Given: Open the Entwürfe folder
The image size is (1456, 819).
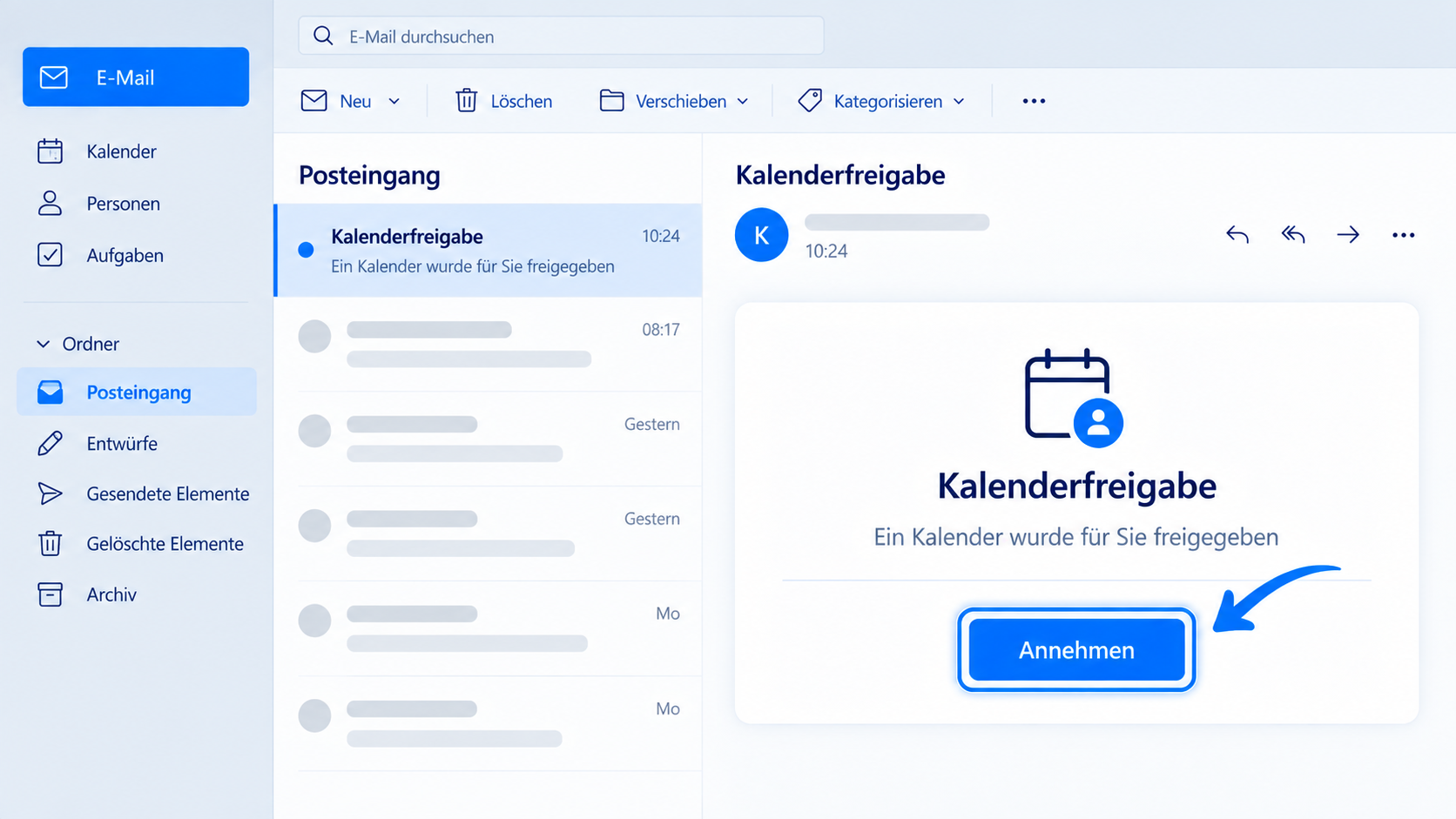Looking at the screenshot, I should coord(98,443).
